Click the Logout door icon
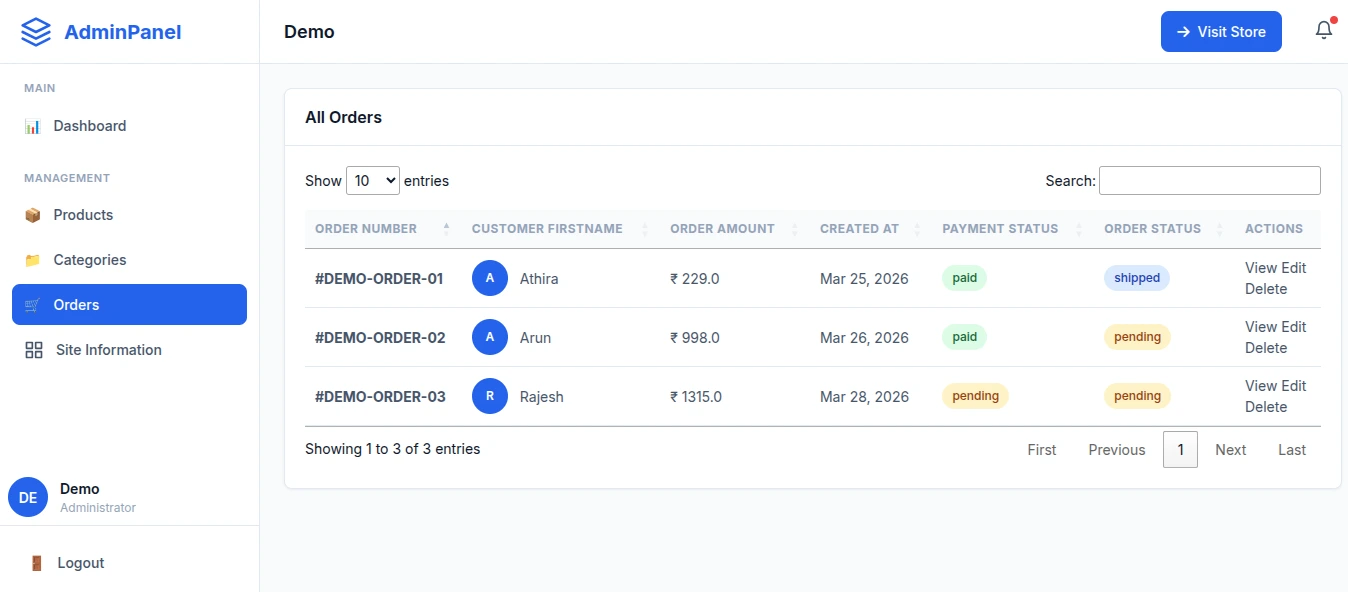Image resolution: width=1348 pixels, height=592 pixels. pyautogui.click(x=36, y=563)
